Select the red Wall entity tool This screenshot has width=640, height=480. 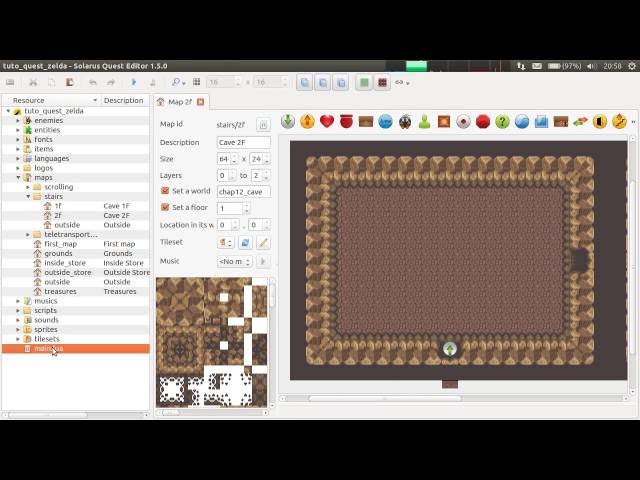click(x=483, y=122)
